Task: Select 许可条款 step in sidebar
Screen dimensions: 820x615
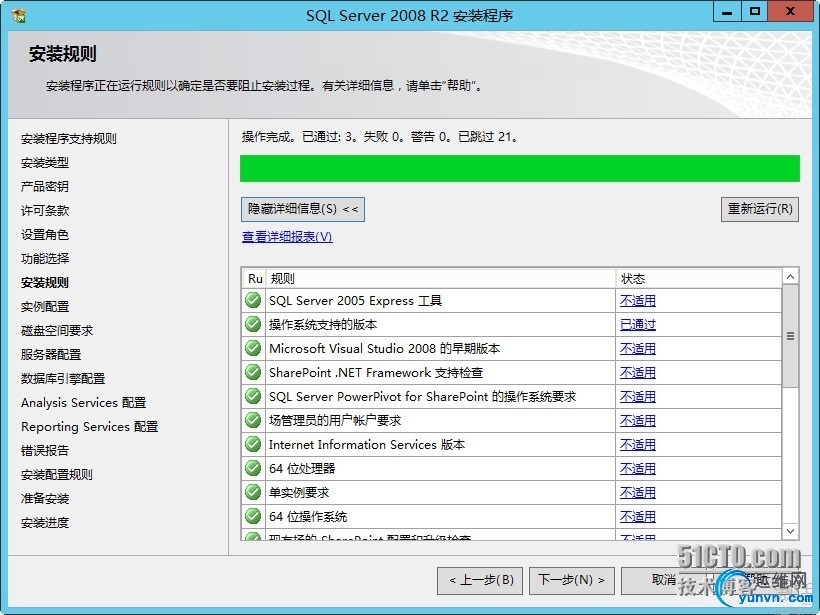Action: (x=45, y=211)
